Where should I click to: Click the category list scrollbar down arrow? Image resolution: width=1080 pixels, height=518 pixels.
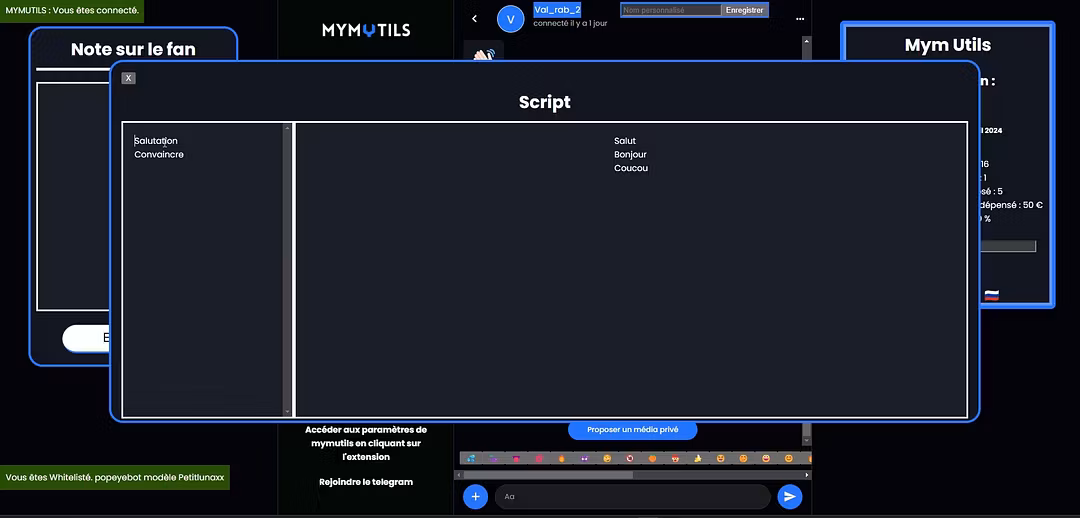tap(287, 412)
